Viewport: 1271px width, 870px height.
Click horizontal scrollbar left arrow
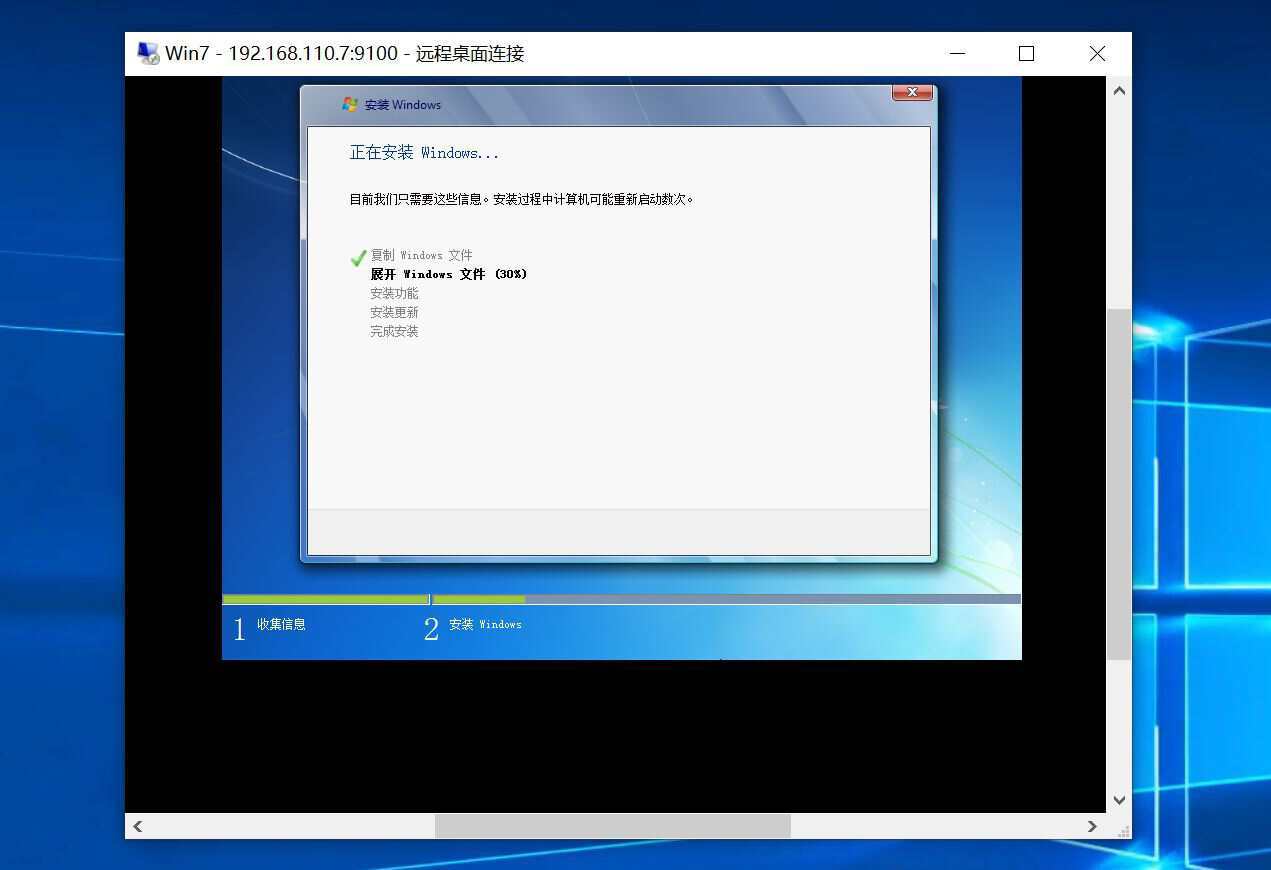pos(138,826)
